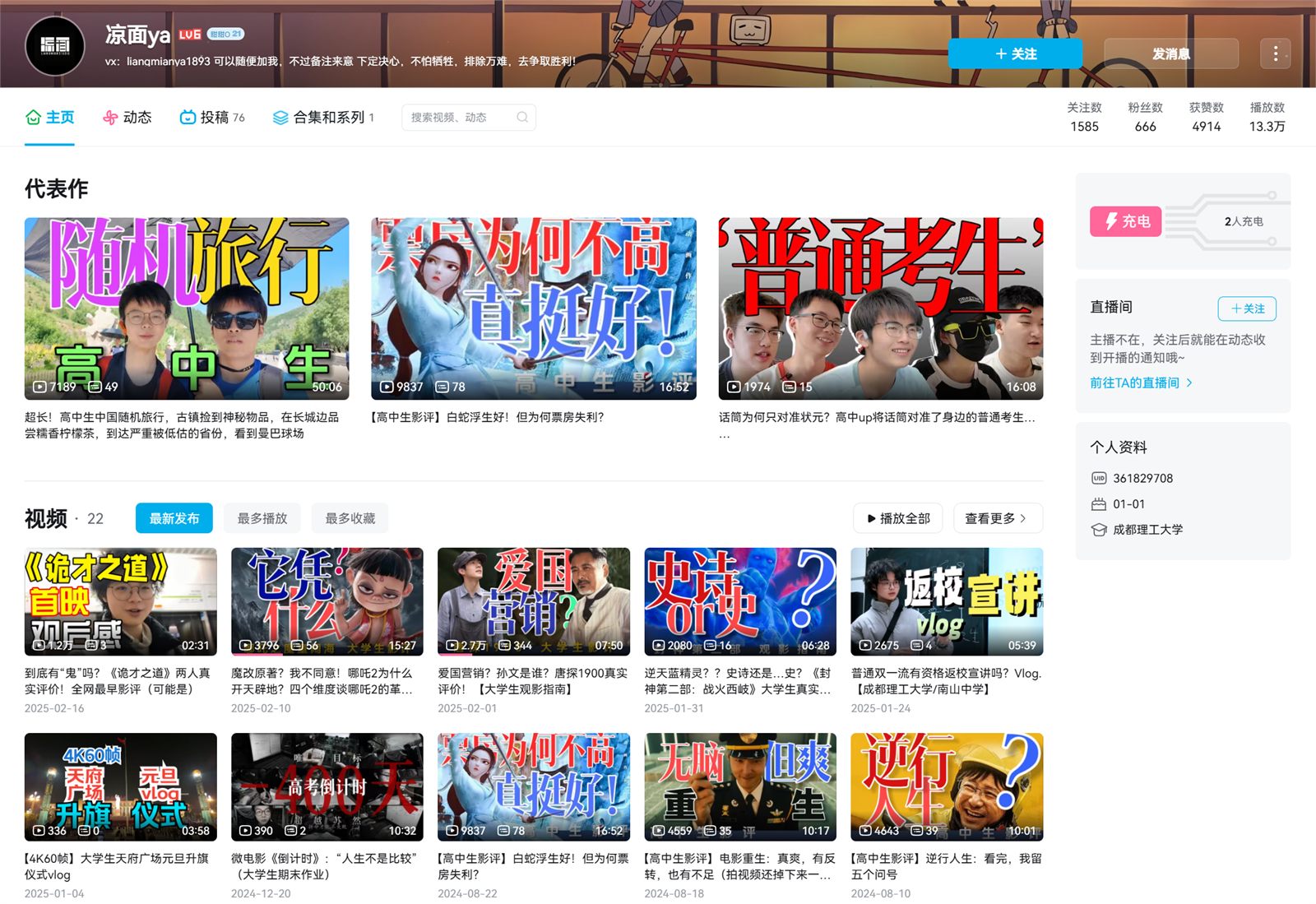The width and height of the screenshot is (1316, 904).
Task: Open 《诡才之道》首映观后感 video thumbnail
Action: (121, 601)
